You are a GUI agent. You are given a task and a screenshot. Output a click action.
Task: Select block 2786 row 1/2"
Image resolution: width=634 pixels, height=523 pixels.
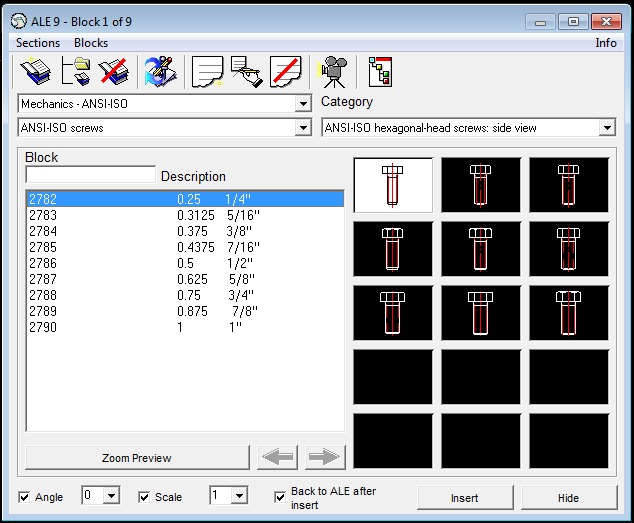[185, 263]
